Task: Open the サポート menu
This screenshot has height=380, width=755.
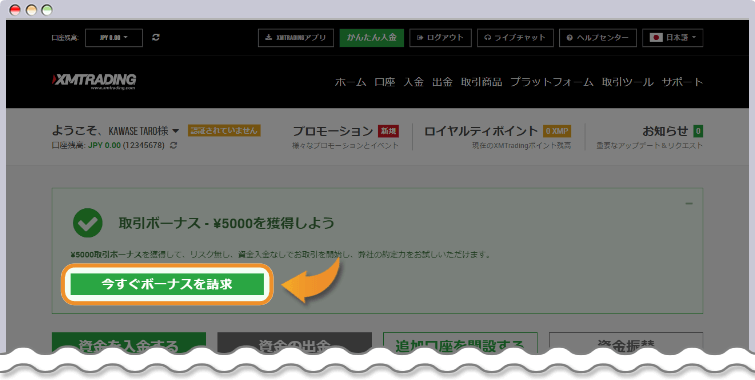Action: click(x=682, y=82)
